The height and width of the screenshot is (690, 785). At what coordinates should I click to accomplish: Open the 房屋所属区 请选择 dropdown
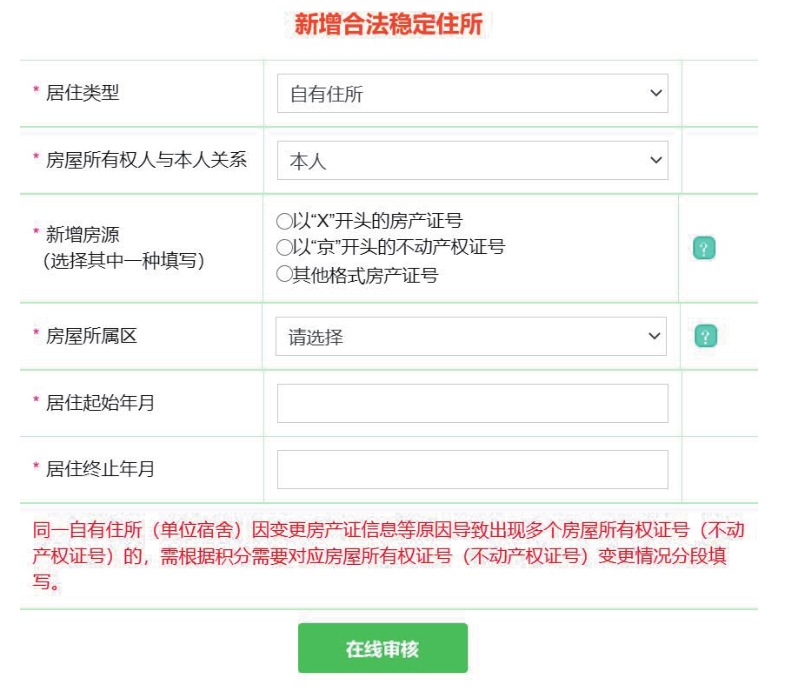(x=471, y=337)
